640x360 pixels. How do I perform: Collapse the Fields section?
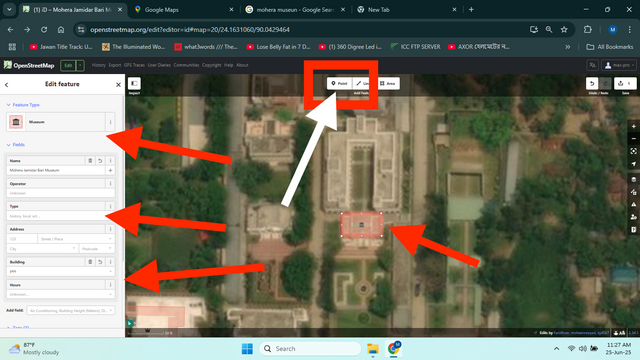16,144
